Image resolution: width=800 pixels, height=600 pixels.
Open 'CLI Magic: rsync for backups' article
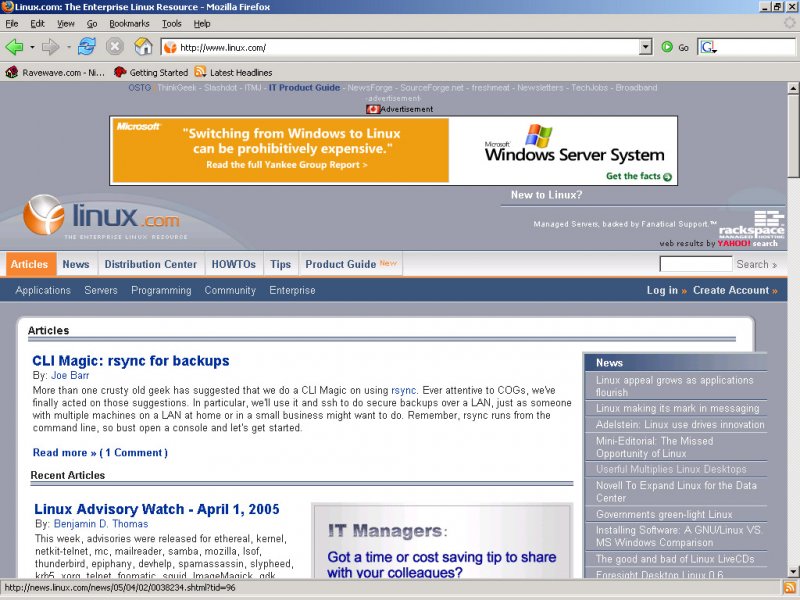pyautogui.click(x=131, y=361)
